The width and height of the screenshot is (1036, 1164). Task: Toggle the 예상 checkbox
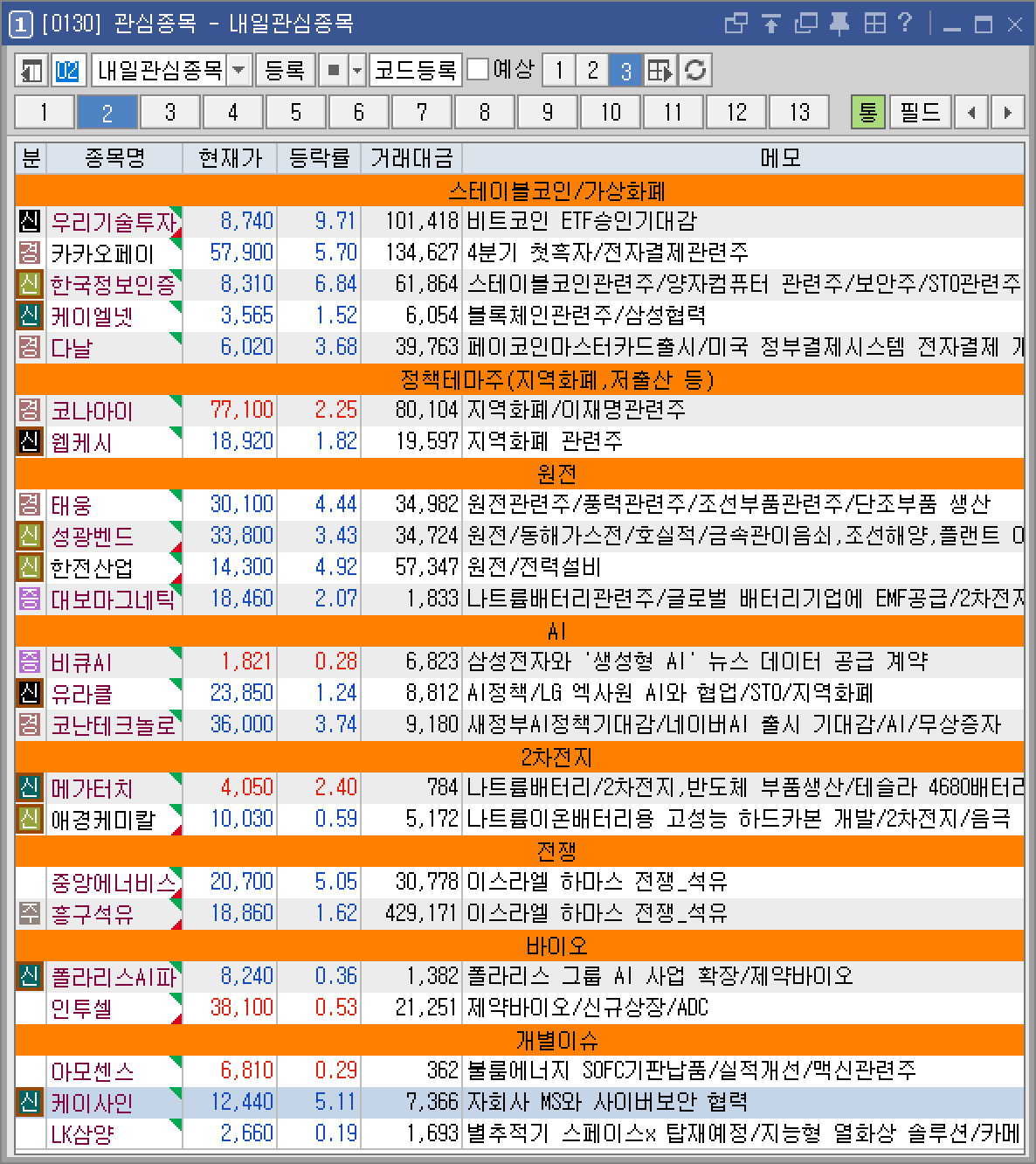tap(478, 69)
